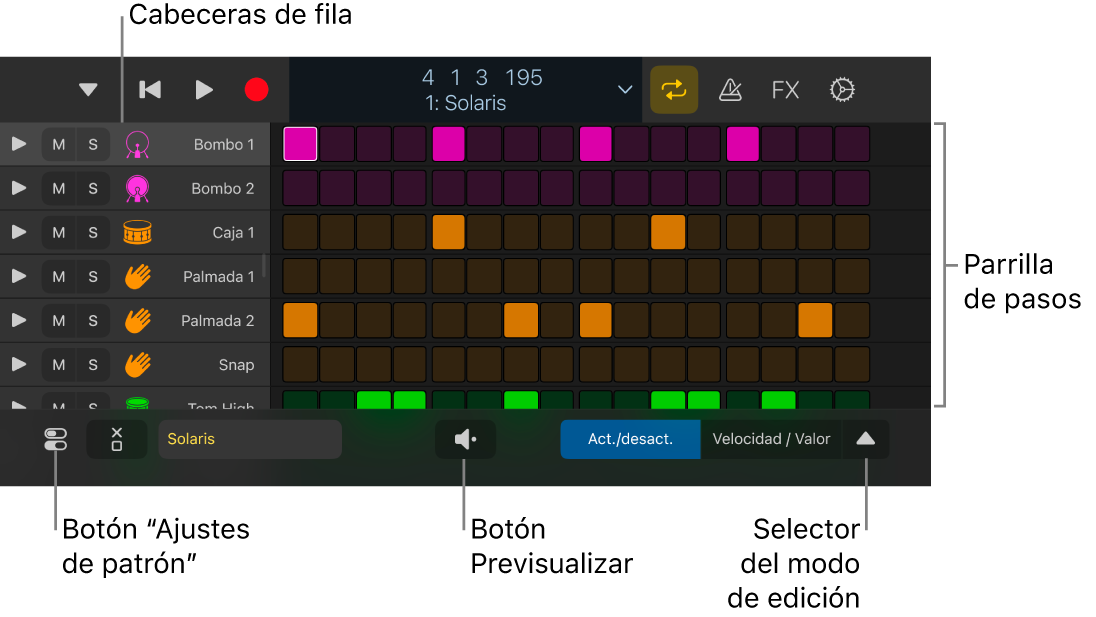
Task: Open song settings gear icon
Action: pyautogui.click(x=842, y=90)
